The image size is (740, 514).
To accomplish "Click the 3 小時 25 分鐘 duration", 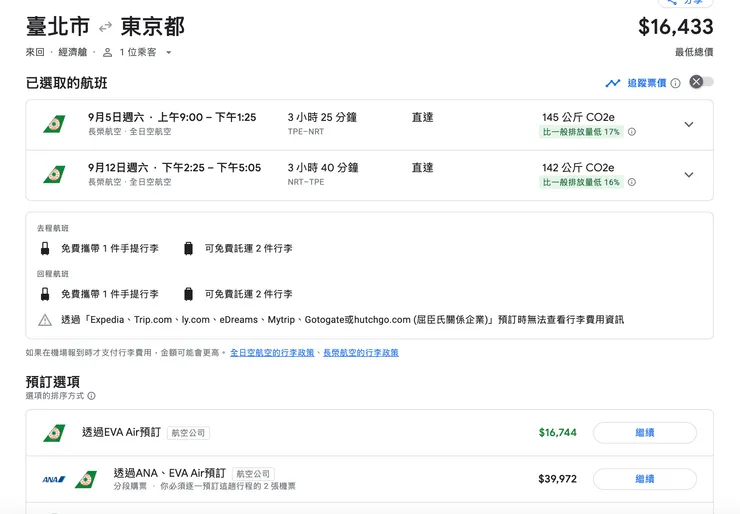I will pyautogui.click(x=322, y=117).
